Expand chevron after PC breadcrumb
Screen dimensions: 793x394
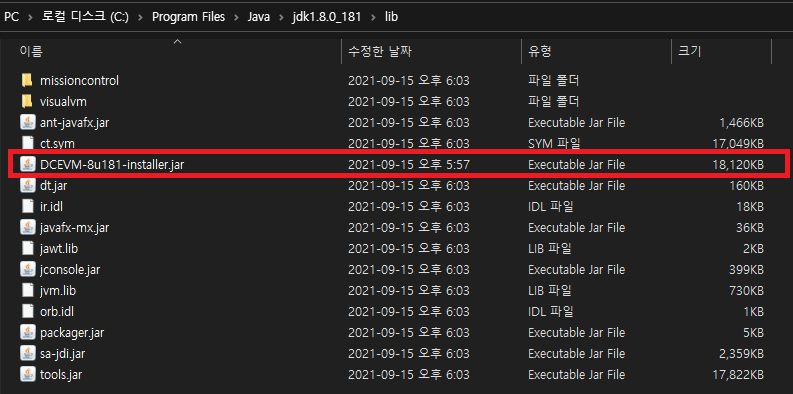click(30, 17)
